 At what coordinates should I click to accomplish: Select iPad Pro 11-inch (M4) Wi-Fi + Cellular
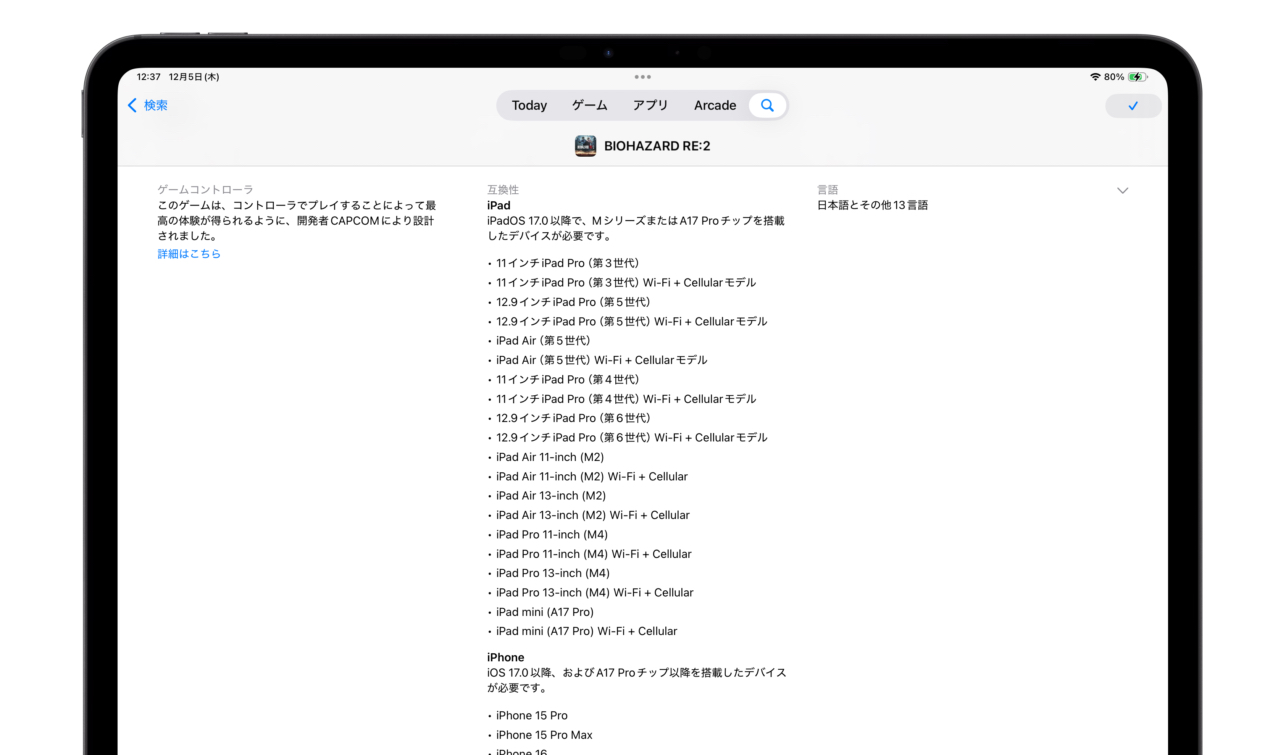[594, 554]
